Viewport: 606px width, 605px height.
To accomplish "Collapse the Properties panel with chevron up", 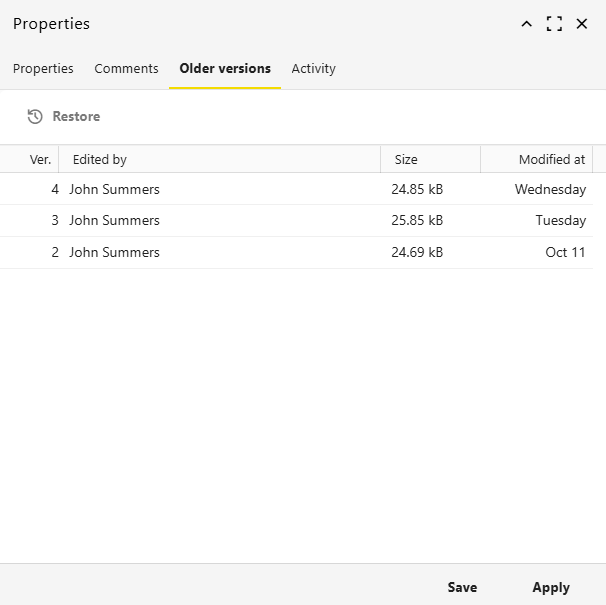I will pyautogui.click(x=526, y=24).
